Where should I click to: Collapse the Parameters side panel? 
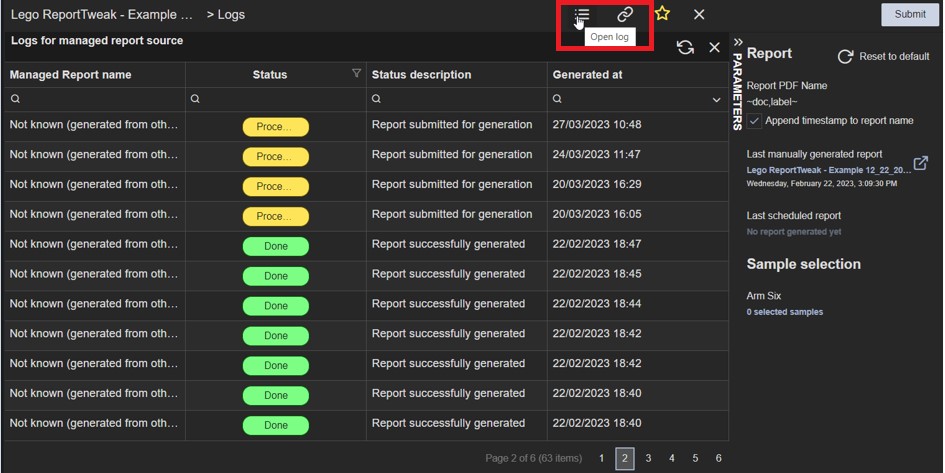coord(738,42)
